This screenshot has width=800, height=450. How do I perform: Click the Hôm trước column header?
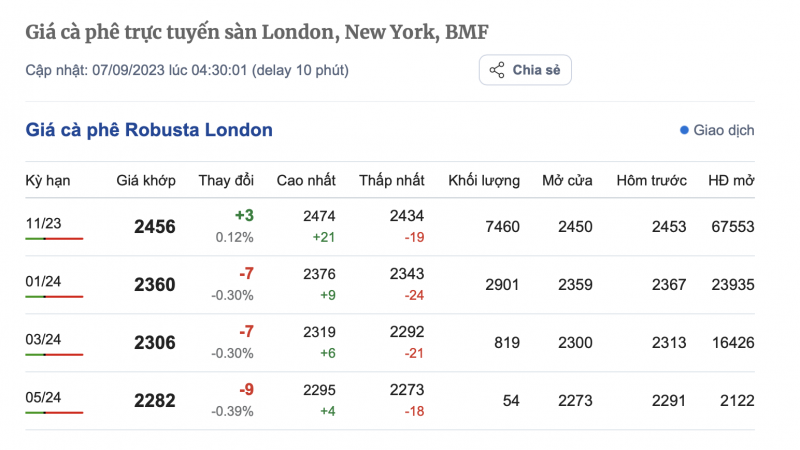tap(652, 180)
